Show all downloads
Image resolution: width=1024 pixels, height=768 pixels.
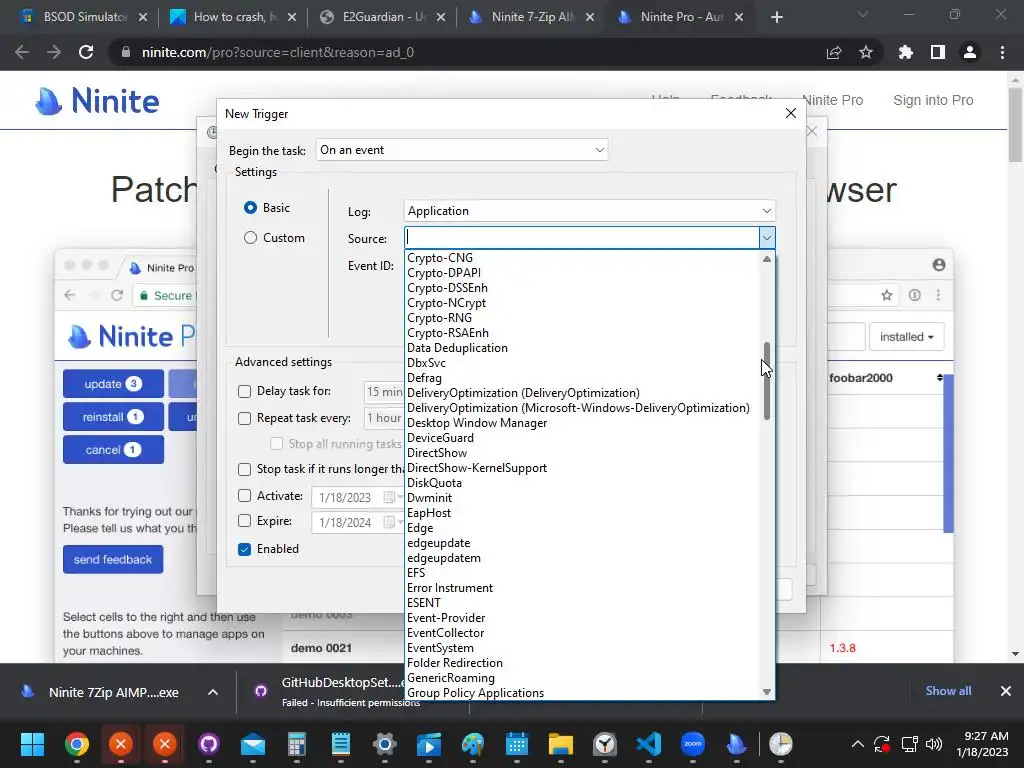coord(948,690)
